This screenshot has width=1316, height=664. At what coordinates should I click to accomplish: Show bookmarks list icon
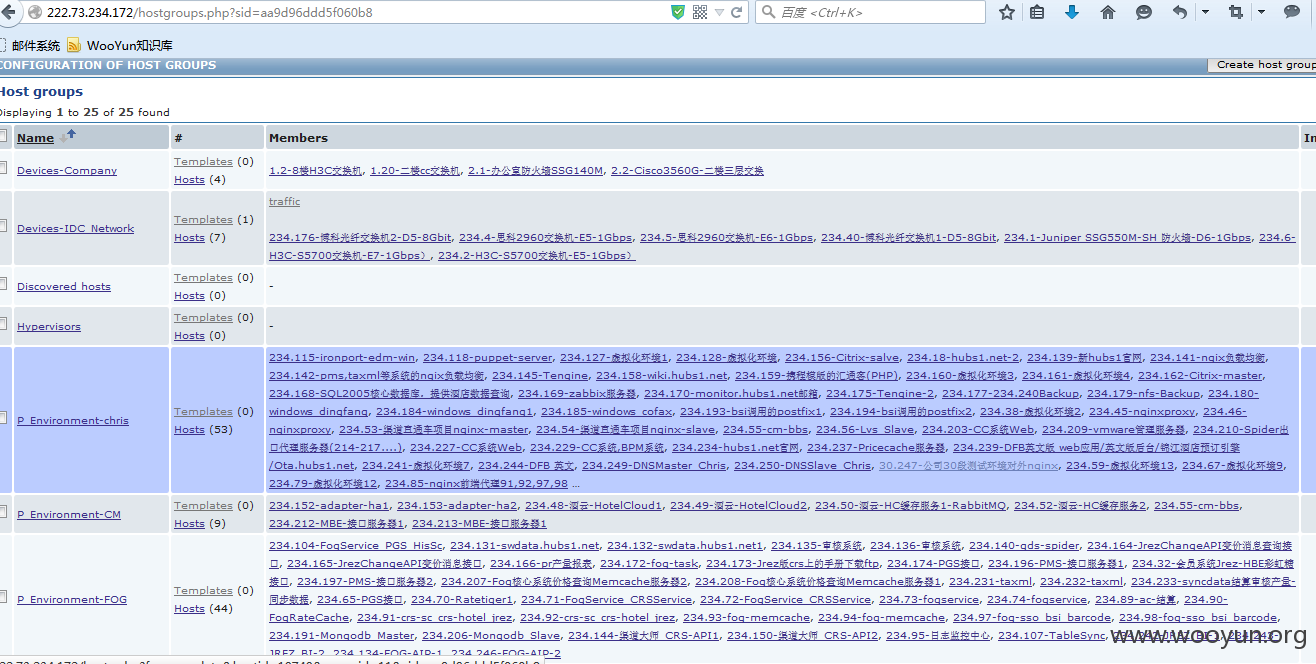point(1037,12)
